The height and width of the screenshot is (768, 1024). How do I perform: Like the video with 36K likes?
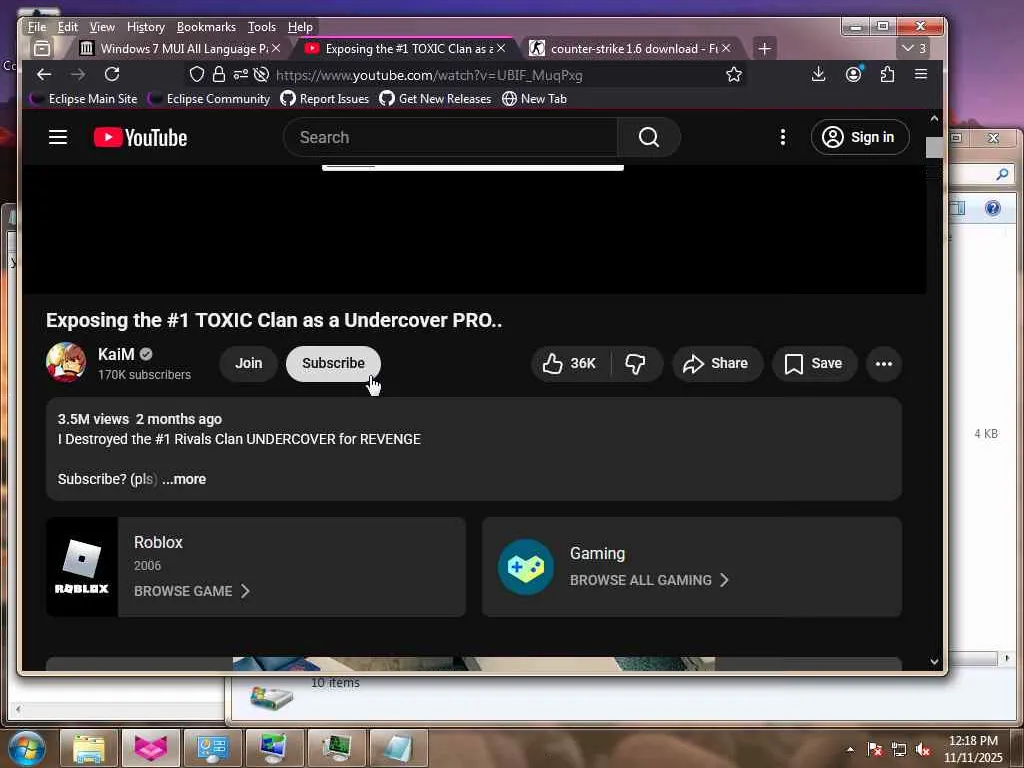pyautogui.click(x=570, y=364)
